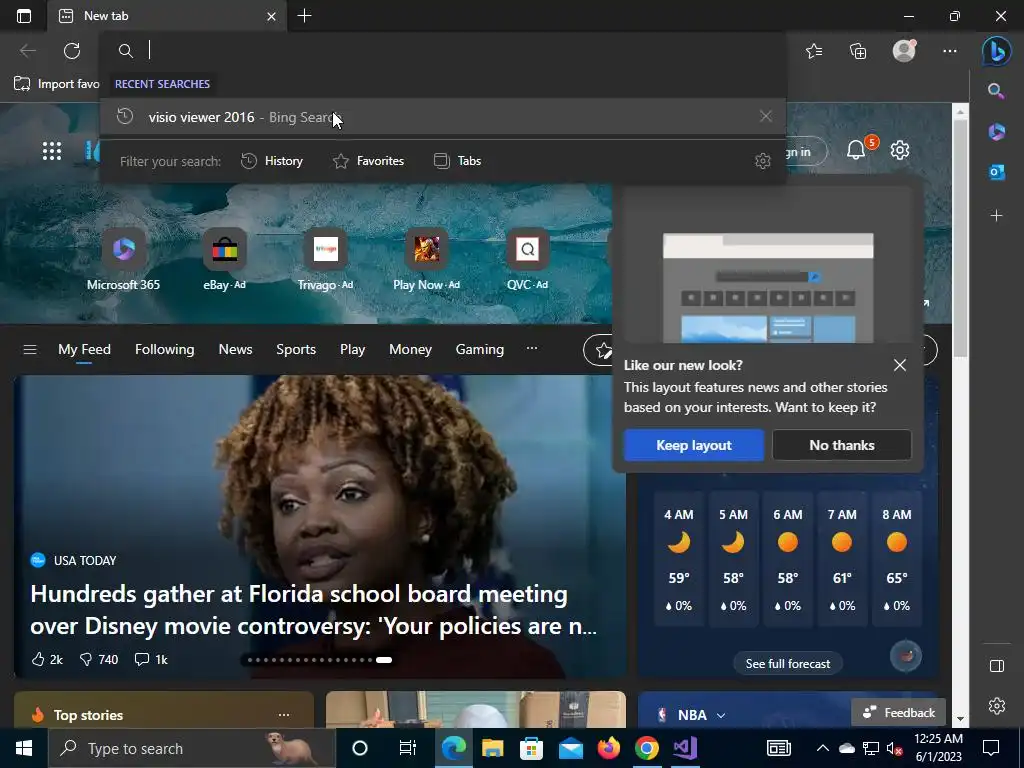
Task: Filter search by Favorites
Action: coord(368,161)
